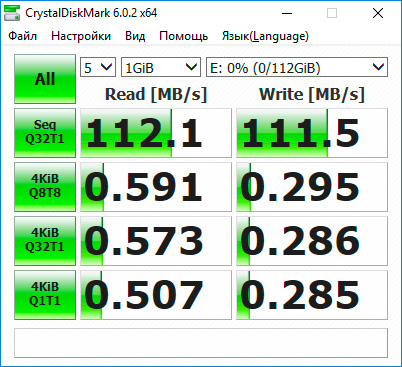Click the empty comment field at bottom
This screenshot has width=402, height=367.
click(x=201, y=343)
